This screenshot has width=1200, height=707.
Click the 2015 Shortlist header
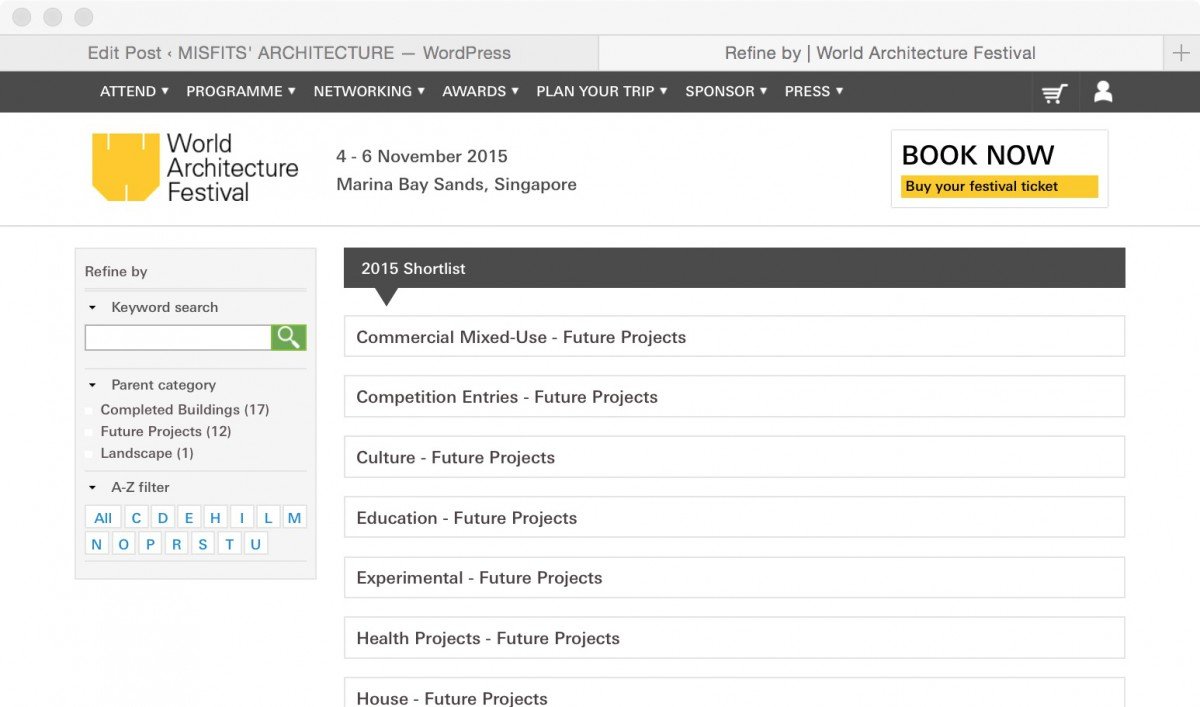tap(734, 268)
